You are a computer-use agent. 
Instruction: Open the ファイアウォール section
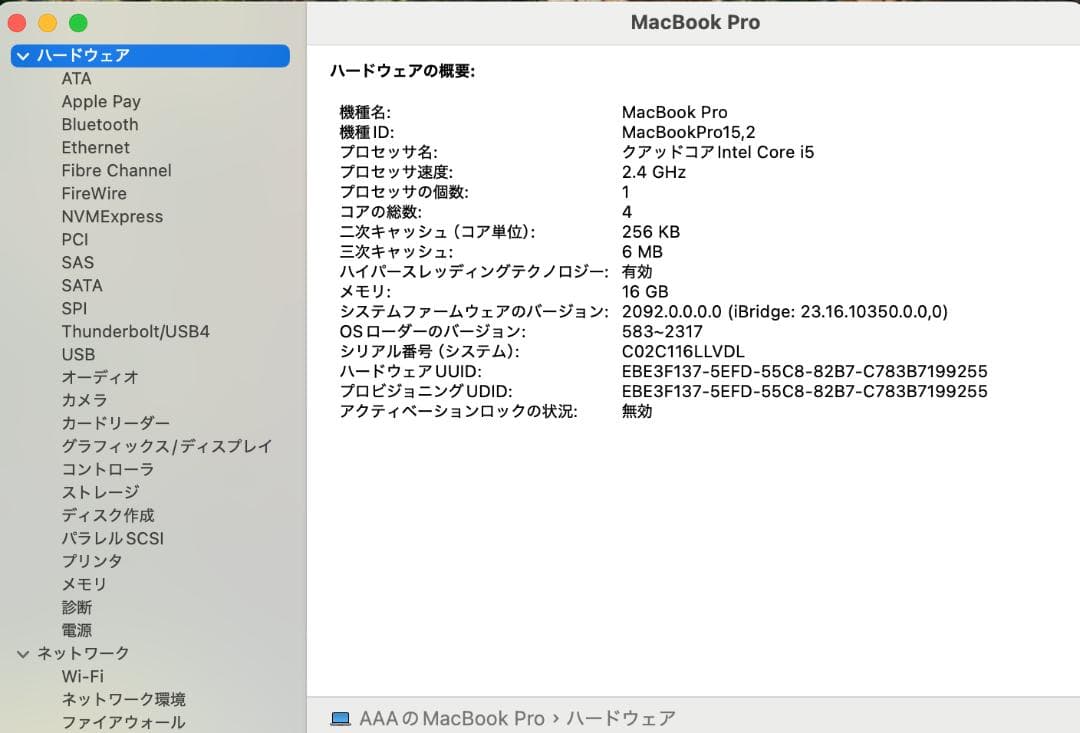[122, 722]
